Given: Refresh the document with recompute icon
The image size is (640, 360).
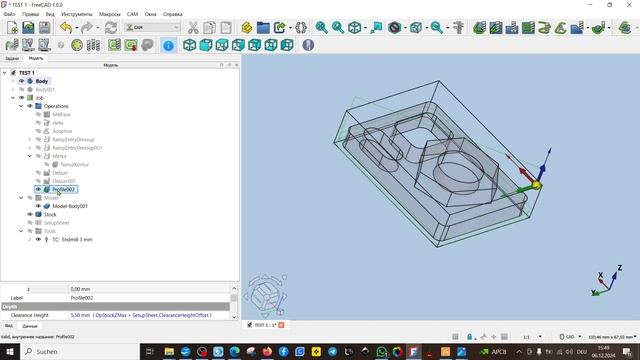Looking at the screenshot, I should click(111, 28).
